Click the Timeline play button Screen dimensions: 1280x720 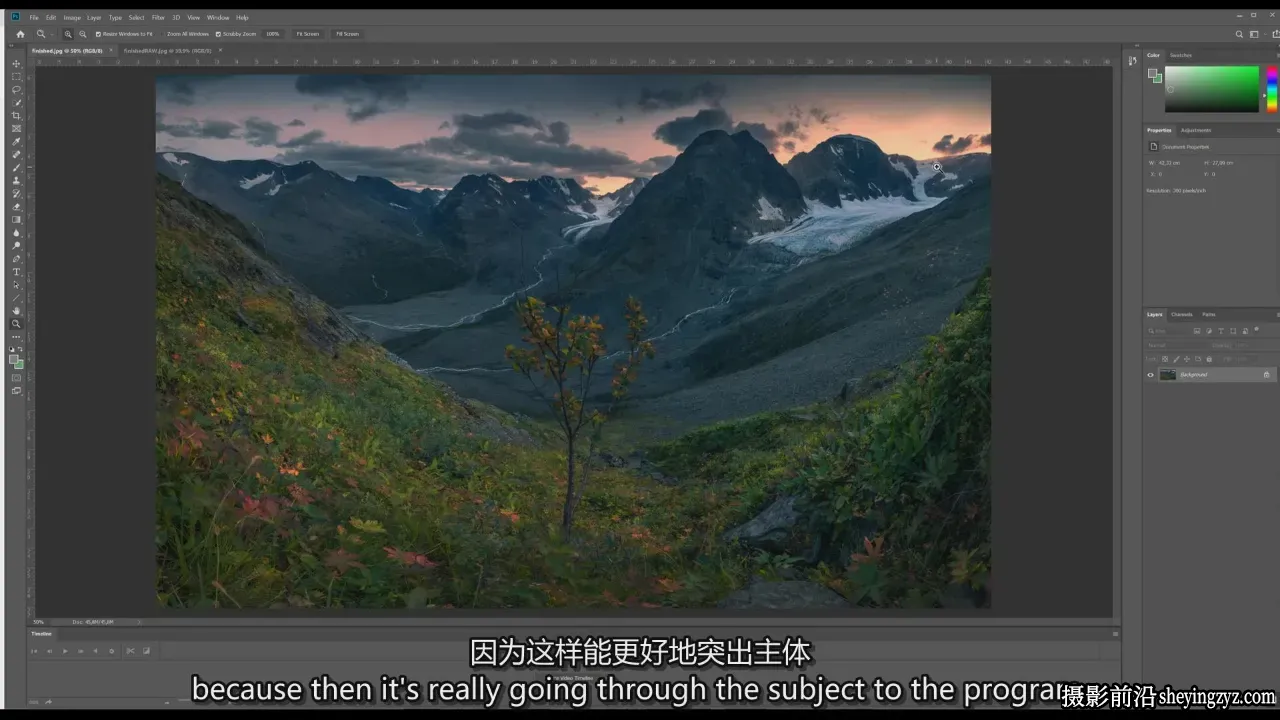coord(65,651)
